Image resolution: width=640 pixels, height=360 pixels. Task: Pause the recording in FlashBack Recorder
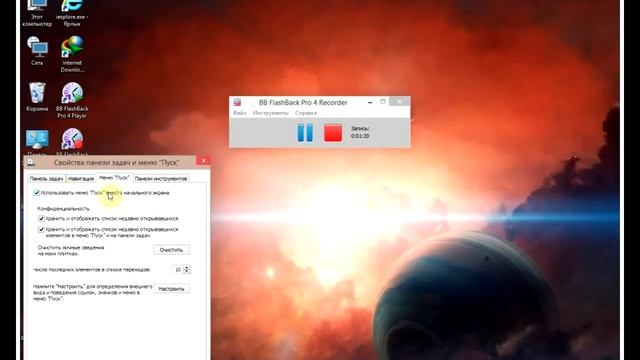pyautogui.click(x=305, y=133)
